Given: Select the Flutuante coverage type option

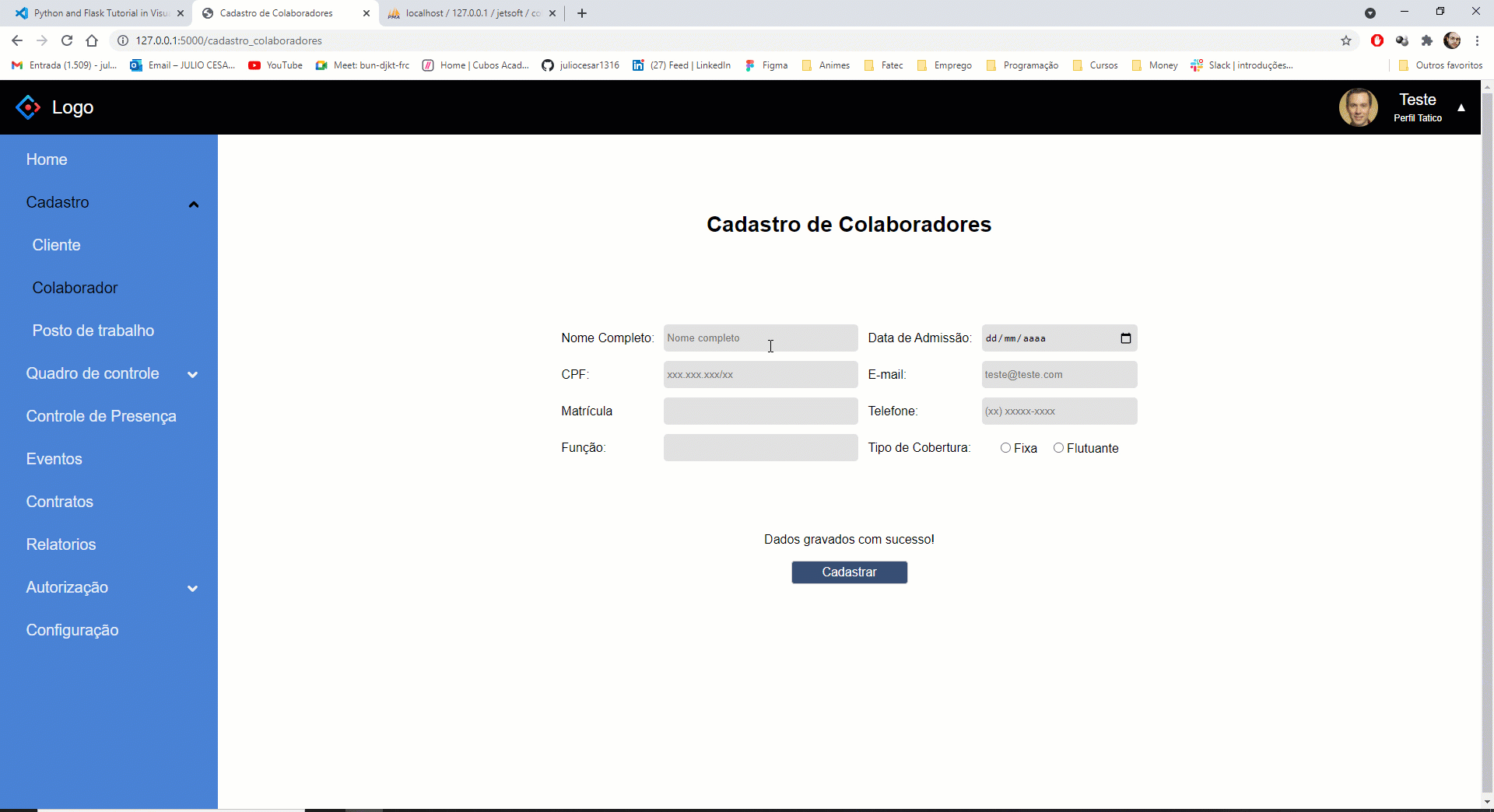Looking at the screenshot, I should (x=1059, y=448).
